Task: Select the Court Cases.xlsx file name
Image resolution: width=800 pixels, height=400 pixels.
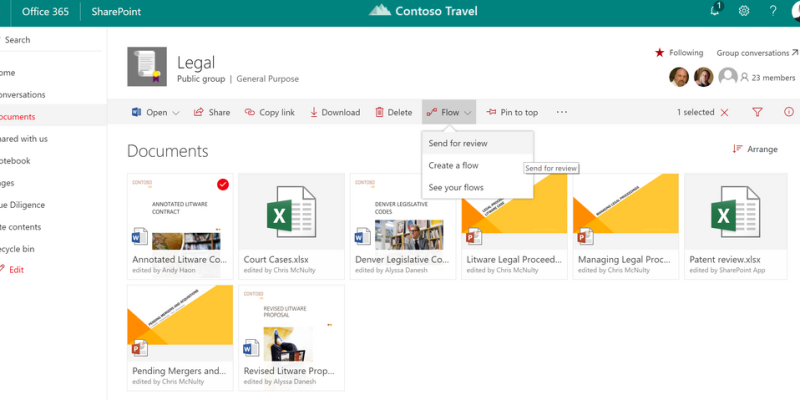Action: tap(276, 259)
